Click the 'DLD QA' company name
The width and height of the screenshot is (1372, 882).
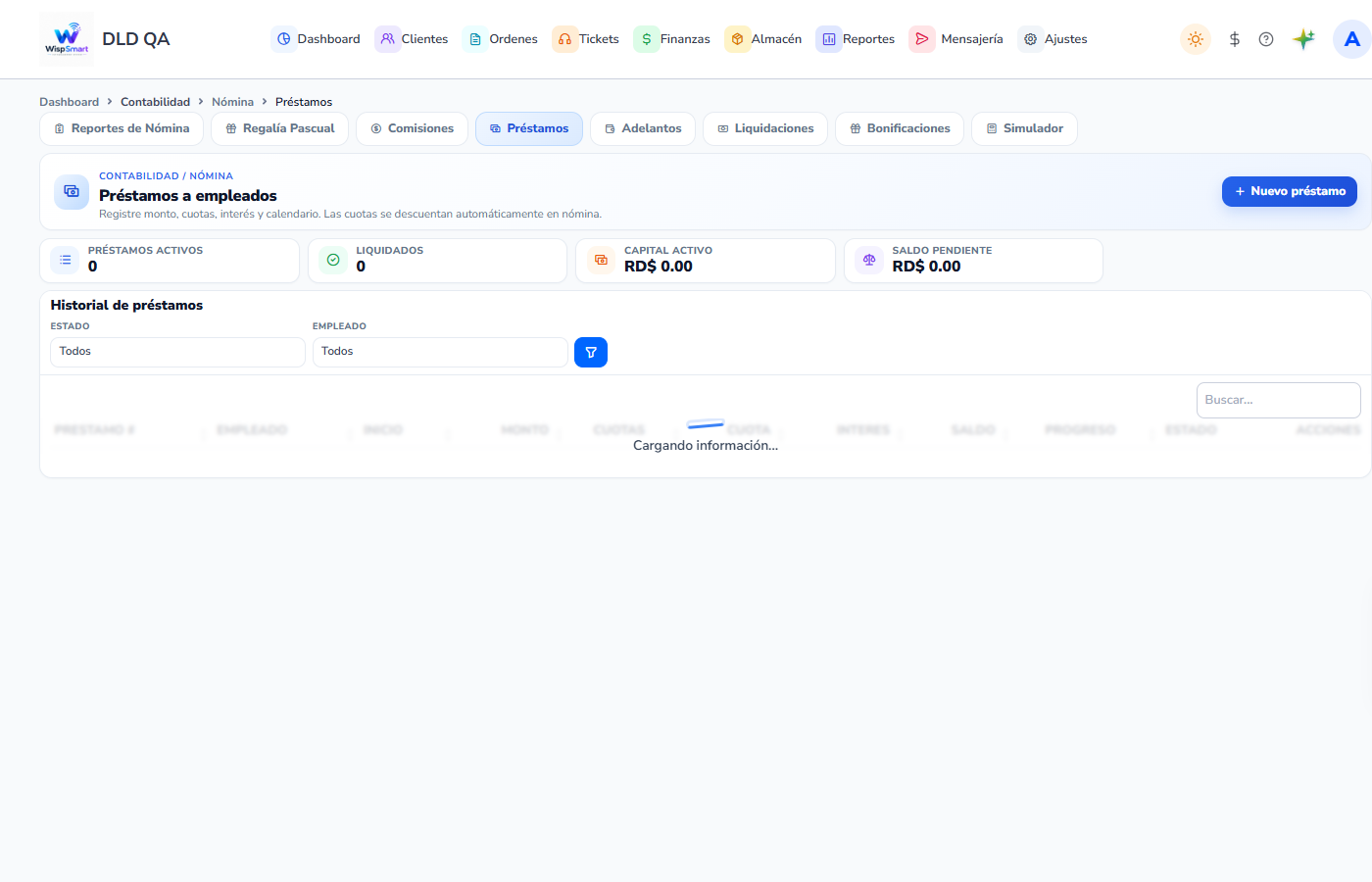(136, 39)
